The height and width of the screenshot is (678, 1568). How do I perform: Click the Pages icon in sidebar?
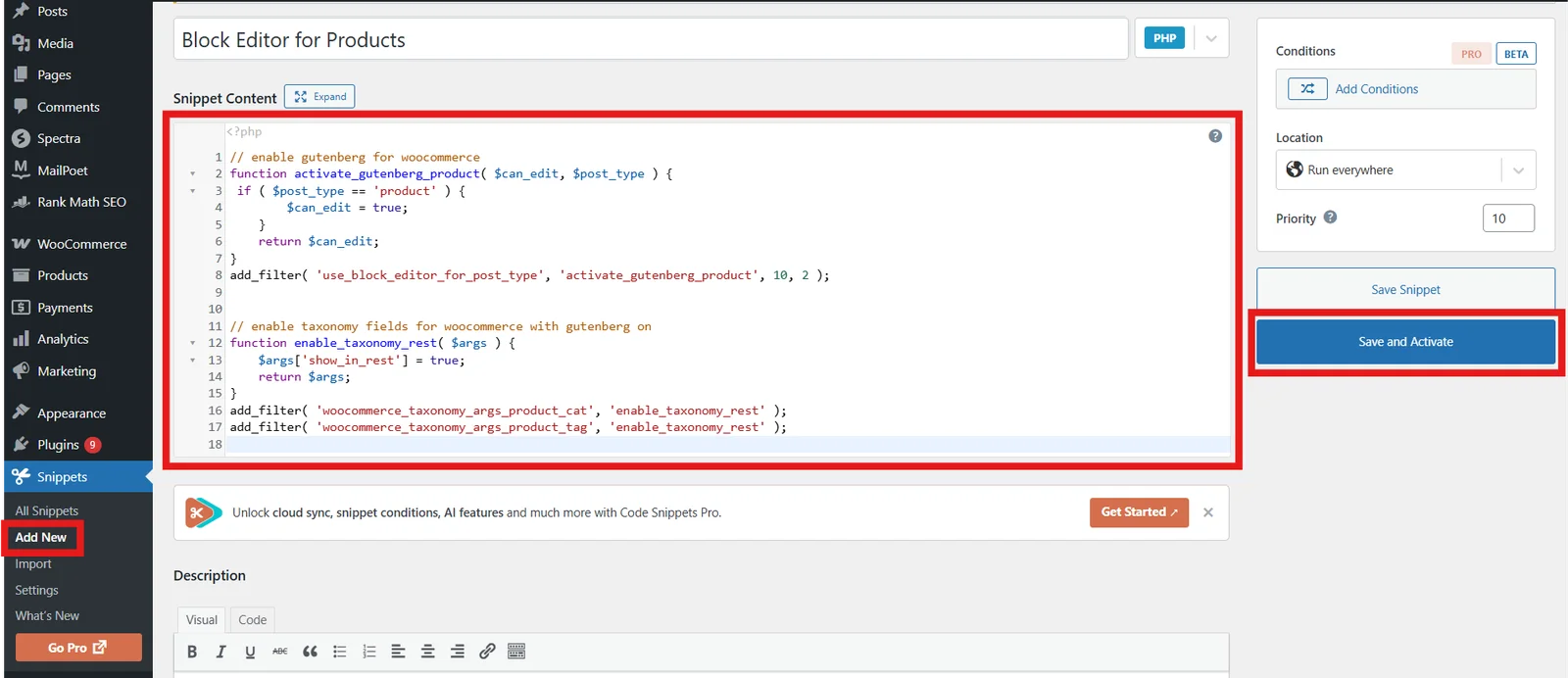(x=21, y=74)
